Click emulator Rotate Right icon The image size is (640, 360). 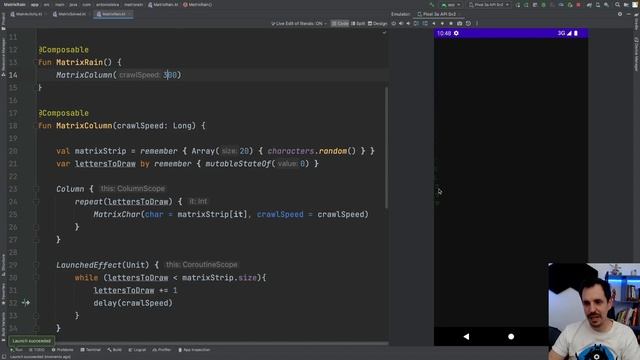pyautogui.click(x=425, y=23)
